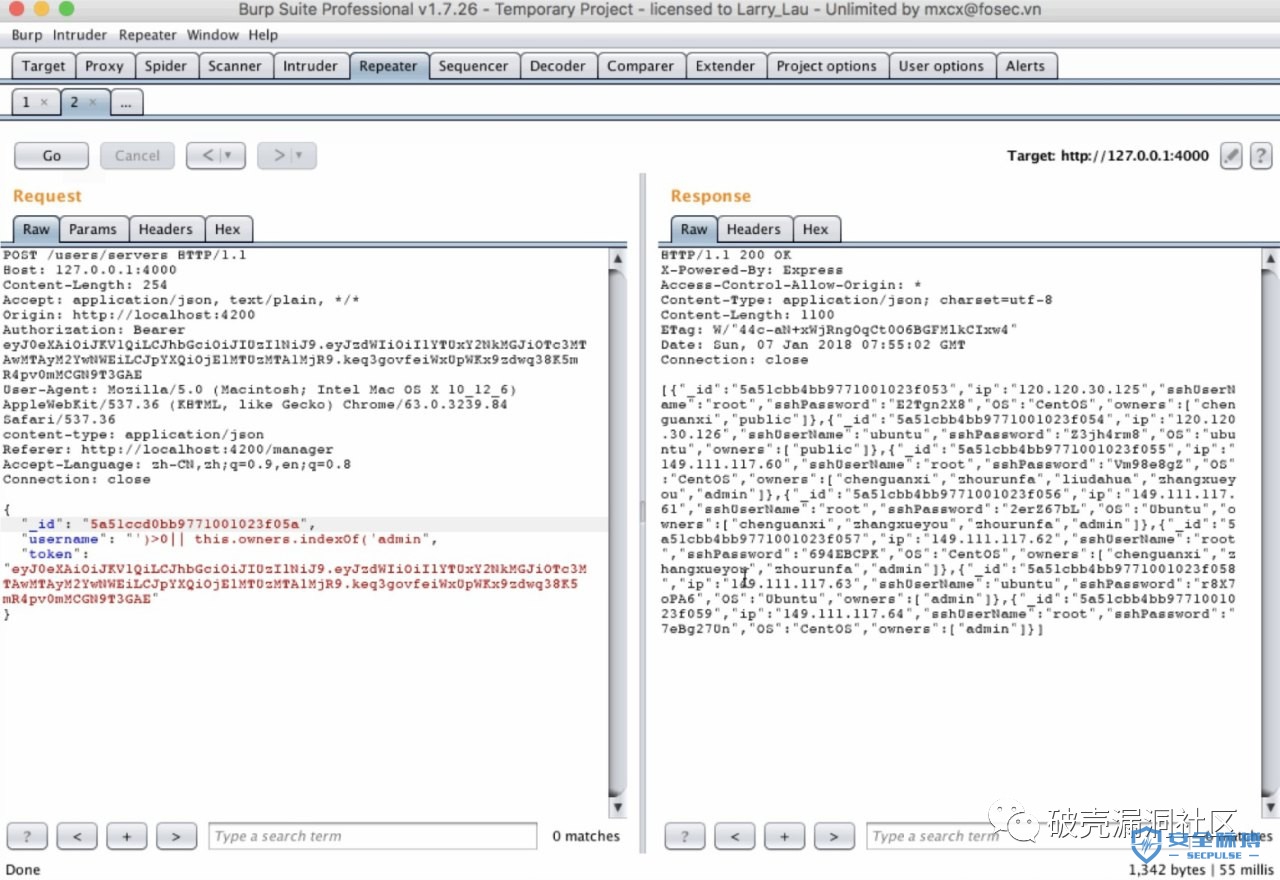This screenshot has height=880, width=1280.
Task: Go to next match in Response search
Action: pyautogui.click(x=834, y=836)
